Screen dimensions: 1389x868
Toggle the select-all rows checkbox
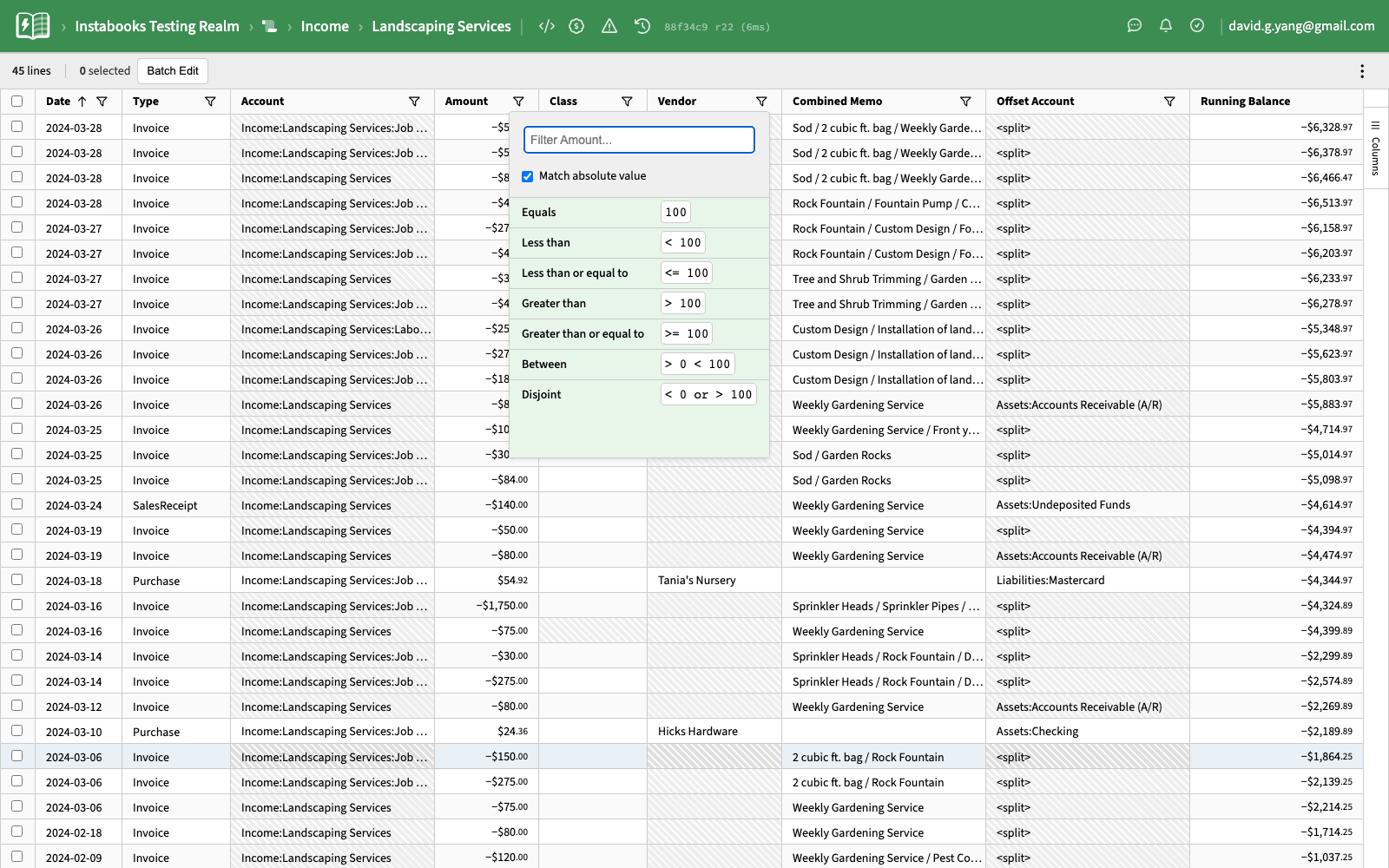pyautogui.click(x=16, y=102)
